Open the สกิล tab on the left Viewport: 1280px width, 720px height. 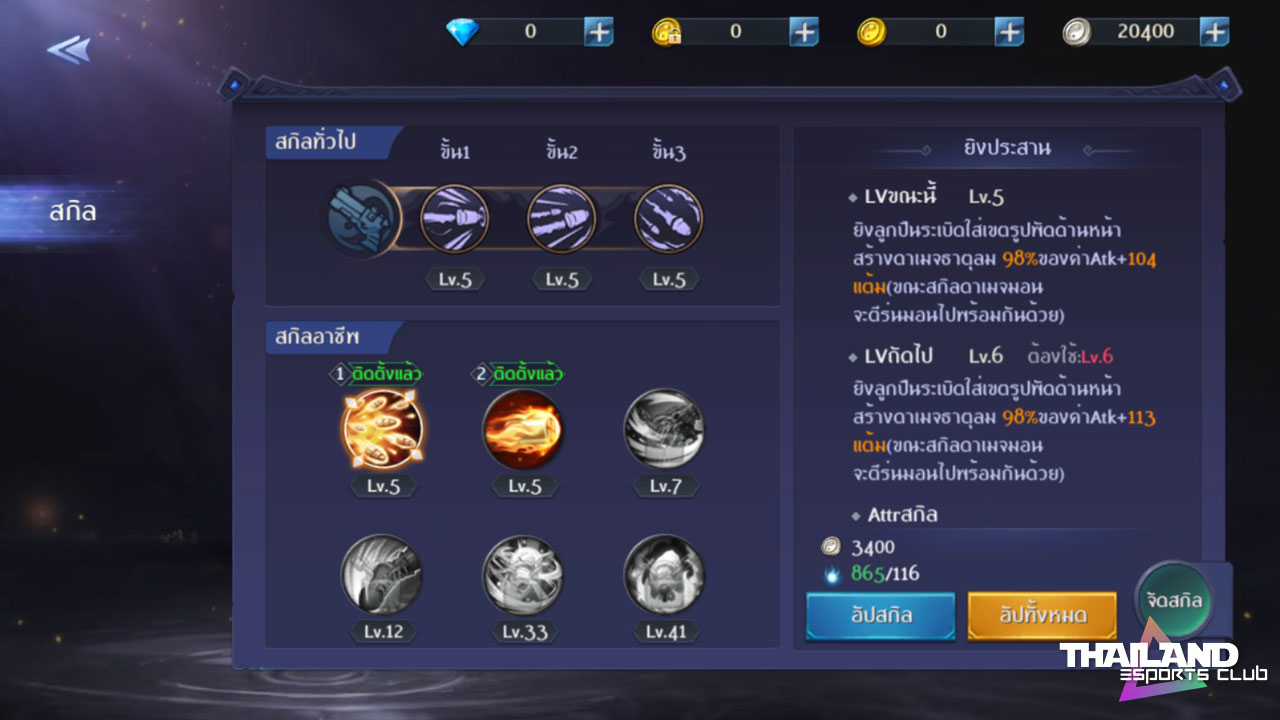pyautogui.click(x=73, y=212)
